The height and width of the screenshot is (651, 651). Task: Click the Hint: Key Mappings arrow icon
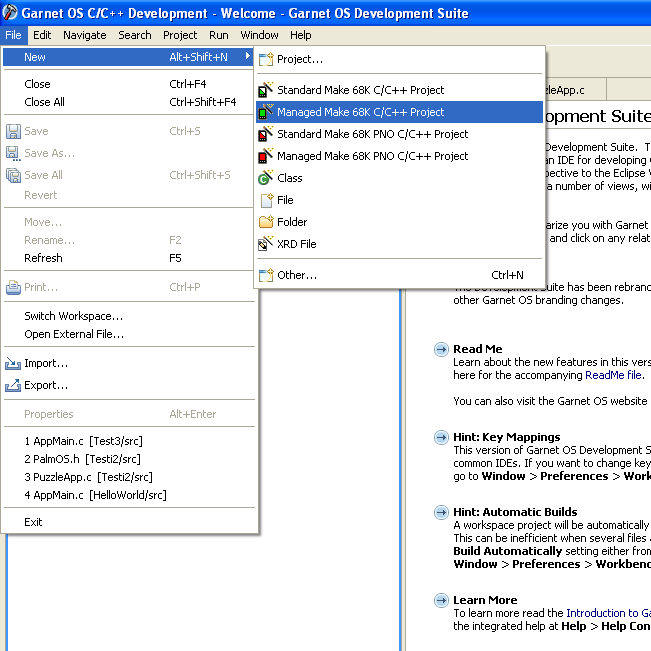(441, 437)
